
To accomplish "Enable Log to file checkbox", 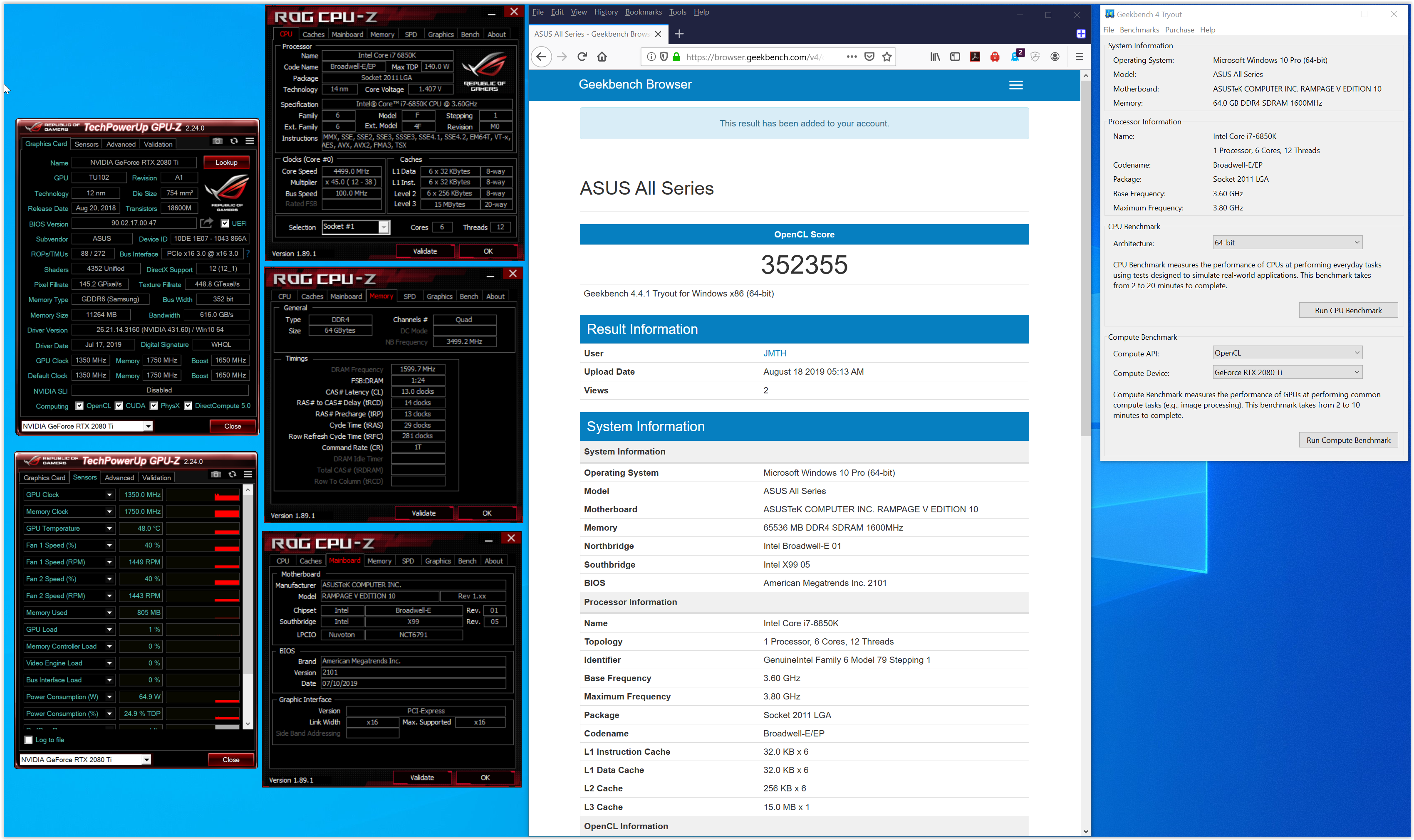I will click(x=29, y=740).
